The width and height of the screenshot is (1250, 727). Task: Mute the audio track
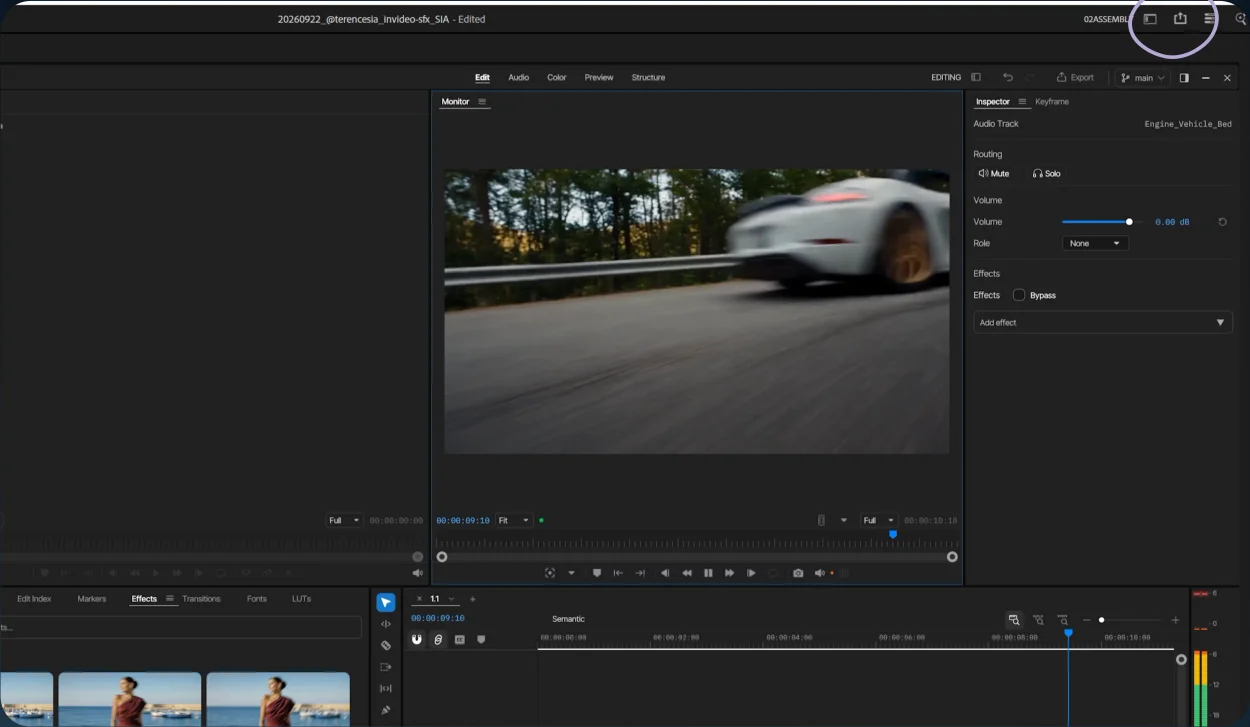(994, 174)
